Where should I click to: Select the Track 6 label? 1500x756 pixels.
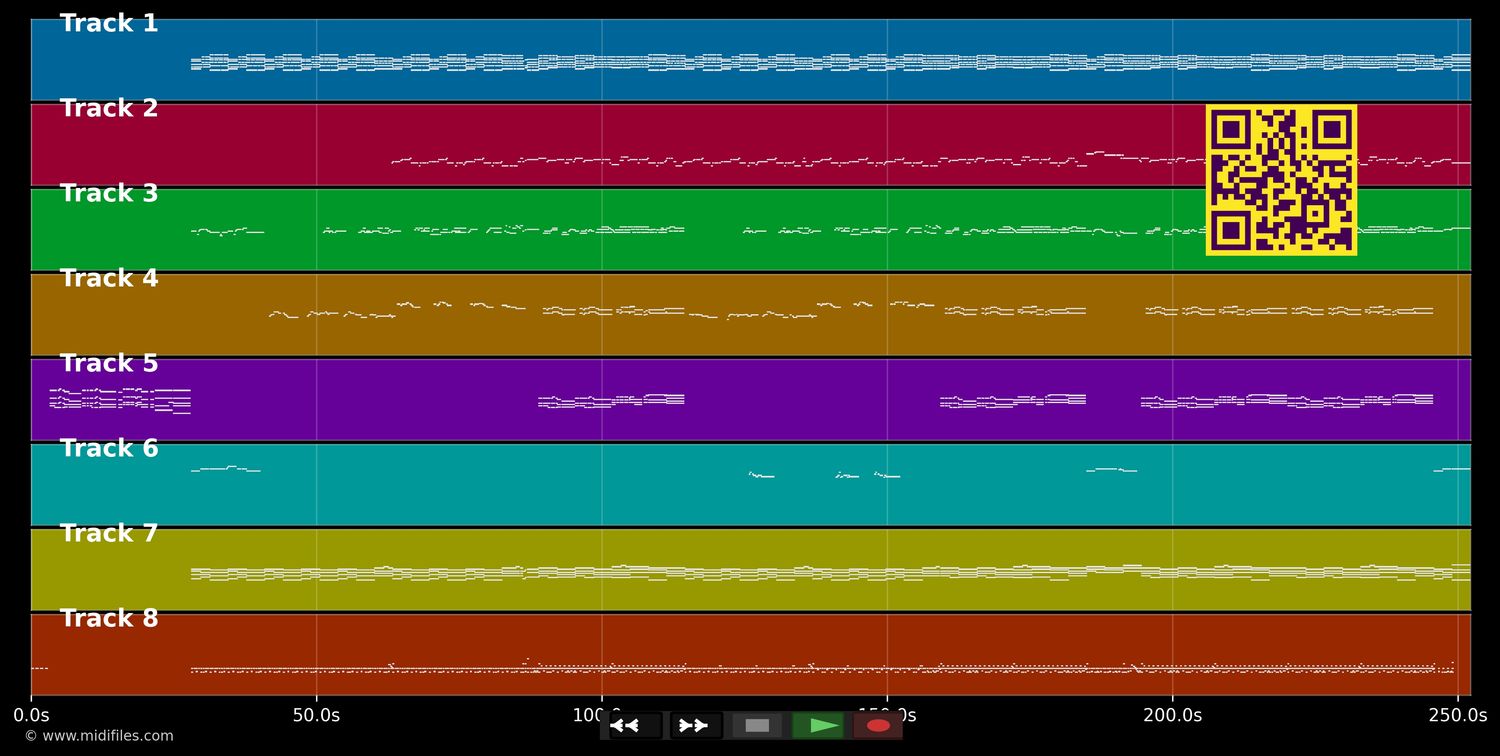(x=108, y=448)
